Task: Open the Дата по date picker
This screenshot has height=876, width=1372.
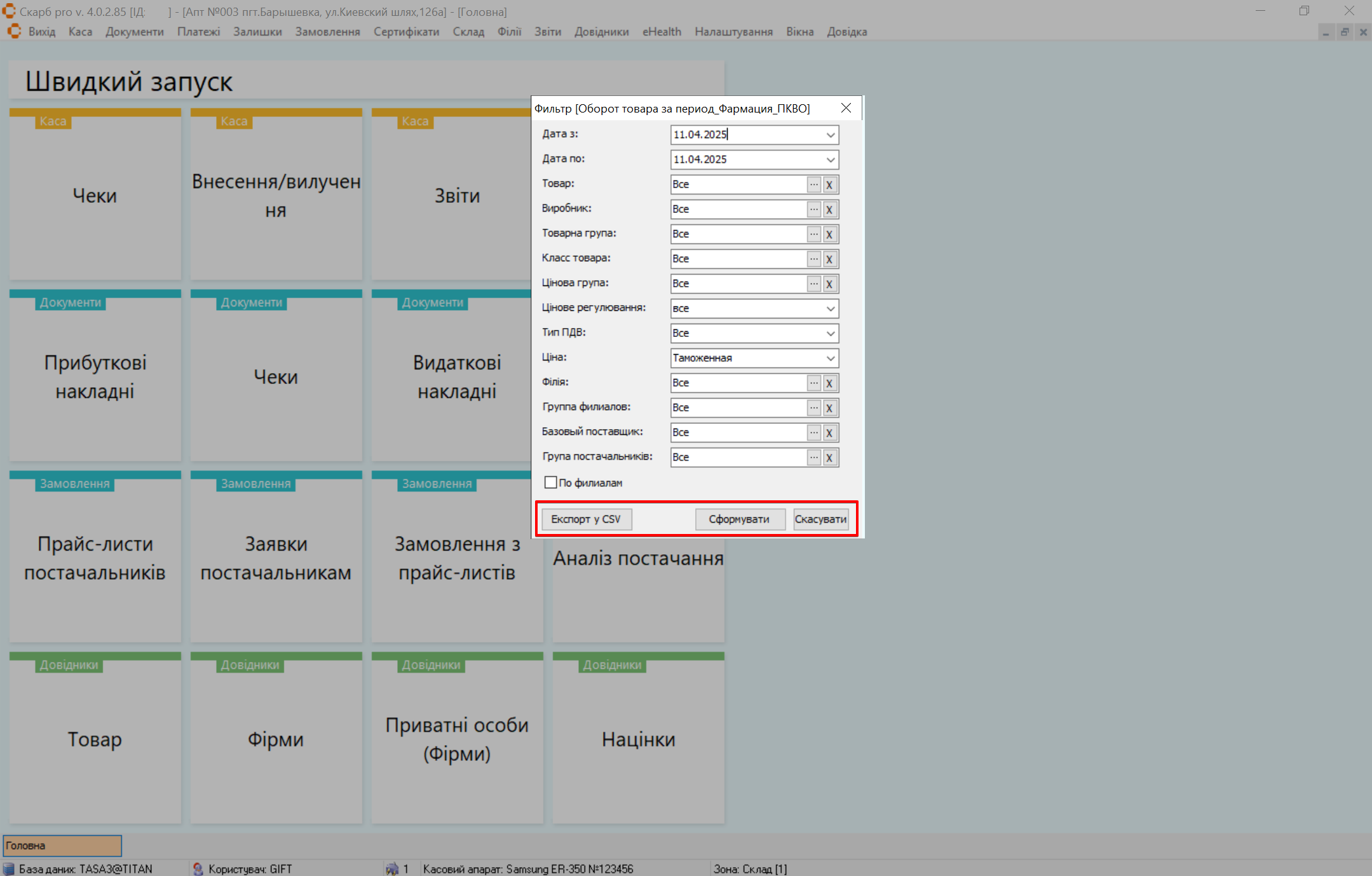Action: point(830,160)
